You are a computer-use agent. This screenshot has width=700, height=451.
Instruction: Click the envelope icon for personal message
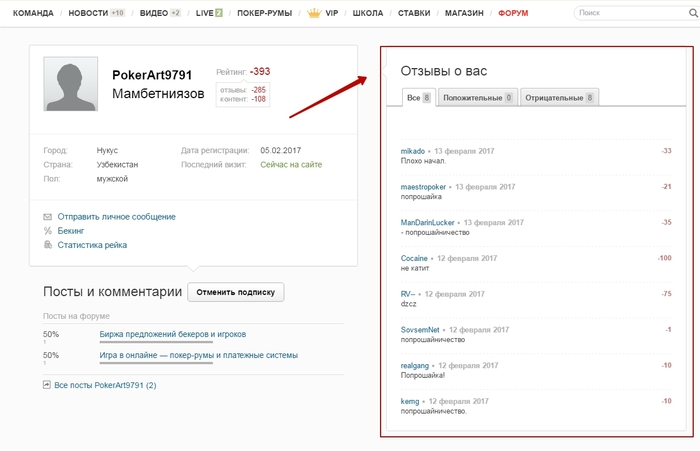click(47, 217)
